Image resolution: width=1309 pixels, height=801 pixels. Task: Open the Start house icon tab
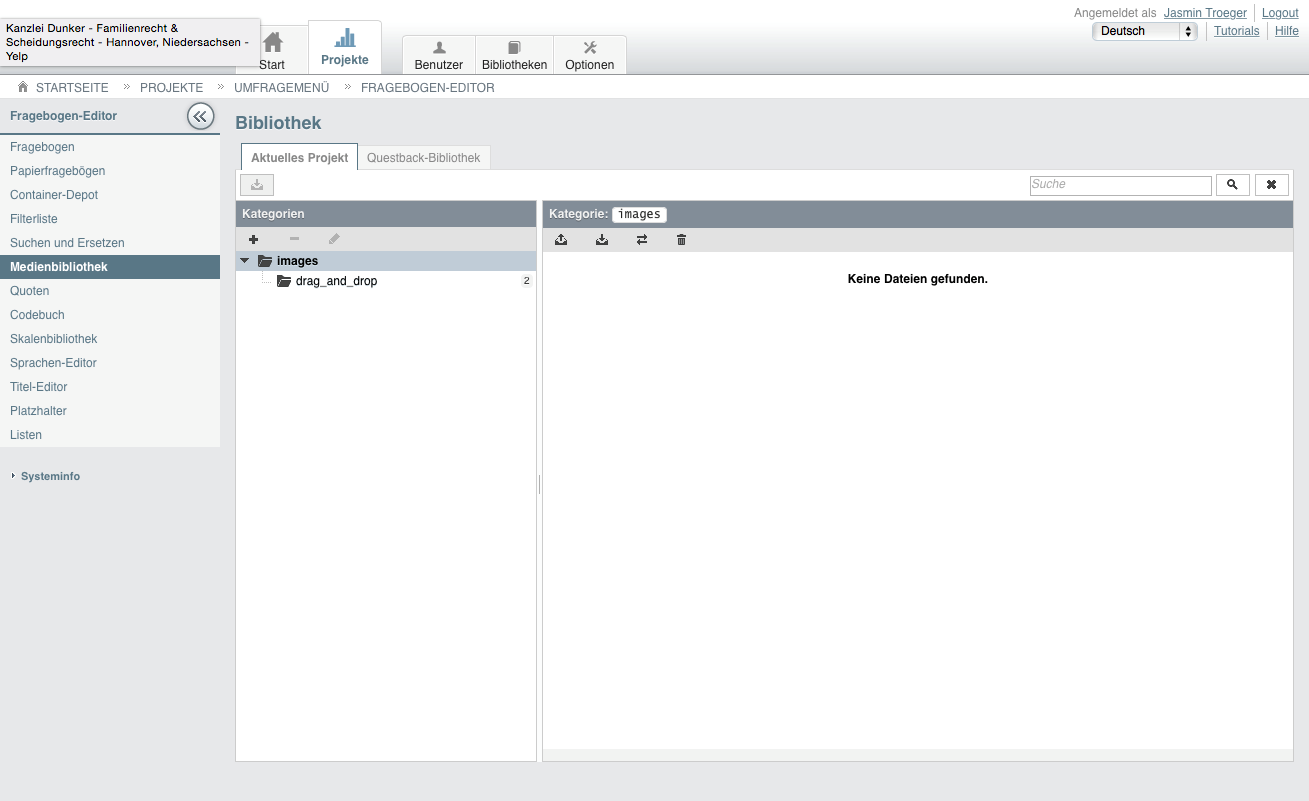click(x=271, y=50)
